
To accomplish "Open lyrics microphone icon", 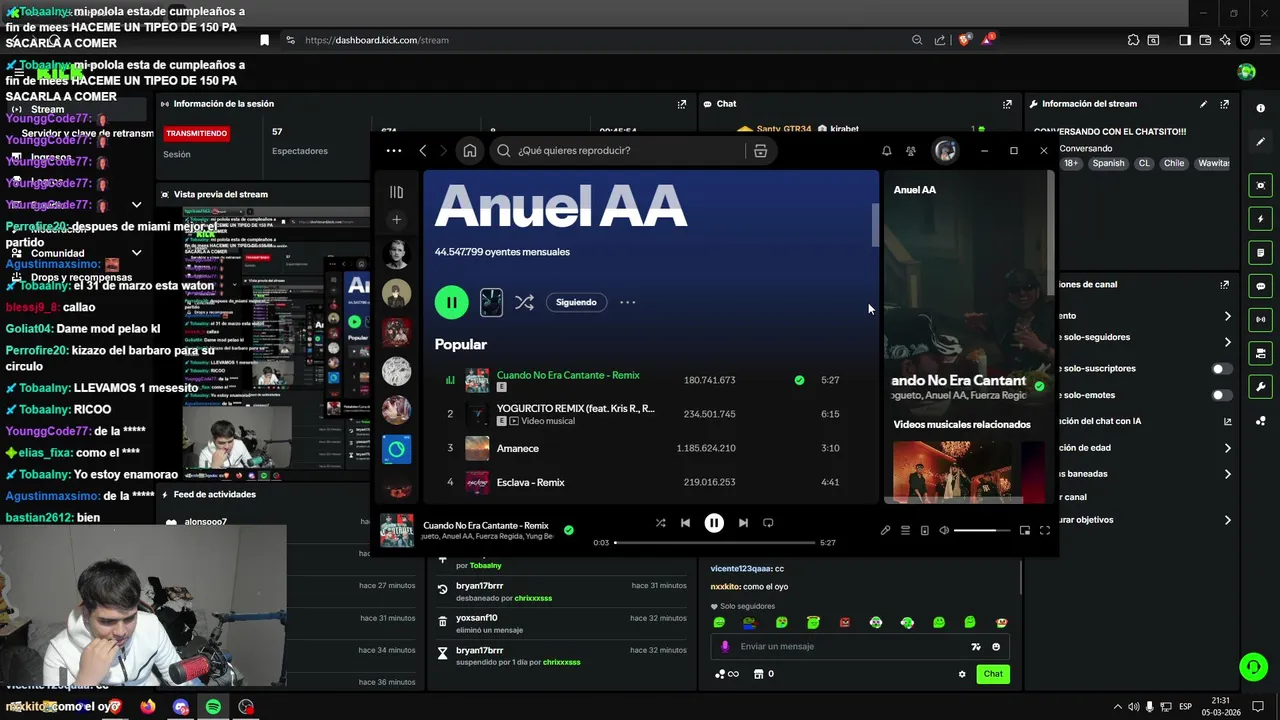I will tap(885, 530).
